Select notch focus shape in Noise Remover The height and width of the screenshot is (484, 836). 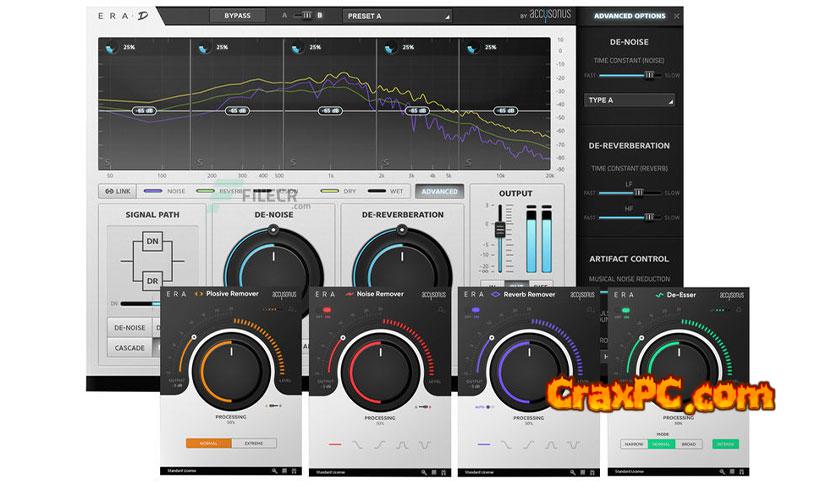point(424,444)
